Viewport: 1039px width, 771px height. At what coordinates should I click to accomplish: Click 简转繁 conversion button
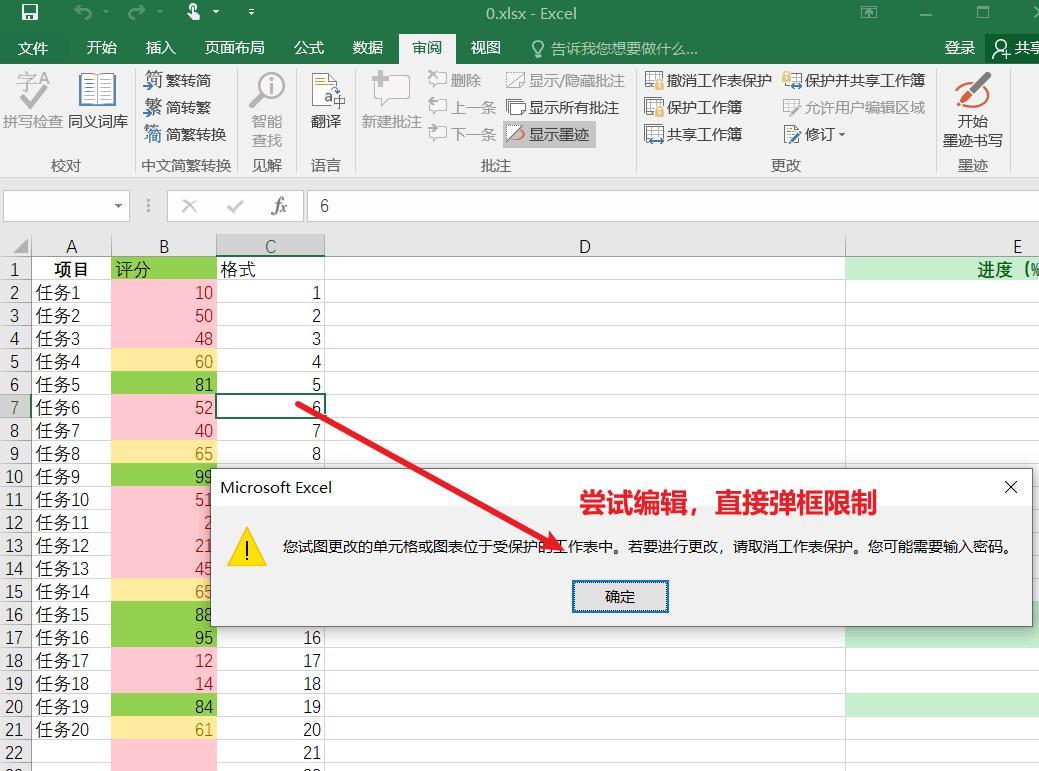(178, 107)
